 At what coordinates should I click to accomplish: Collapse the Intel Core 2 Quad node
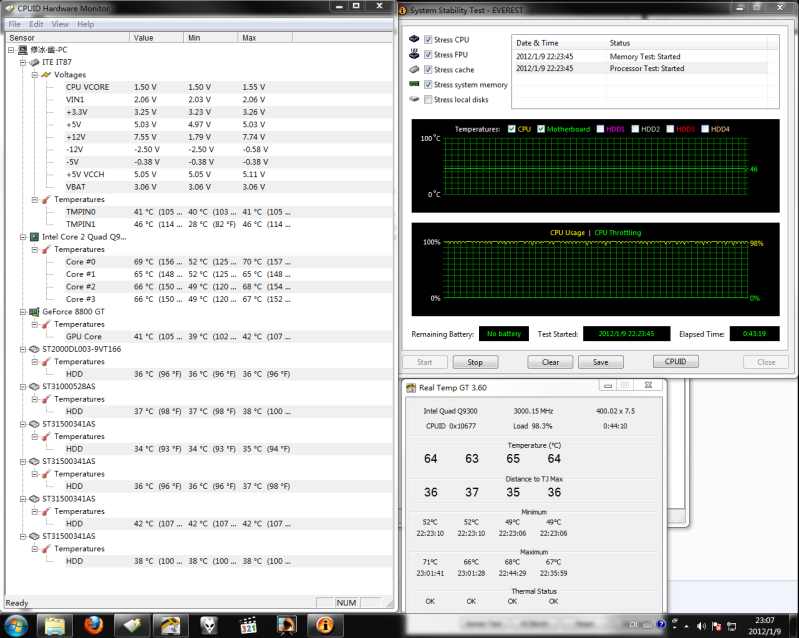(22, 237)
